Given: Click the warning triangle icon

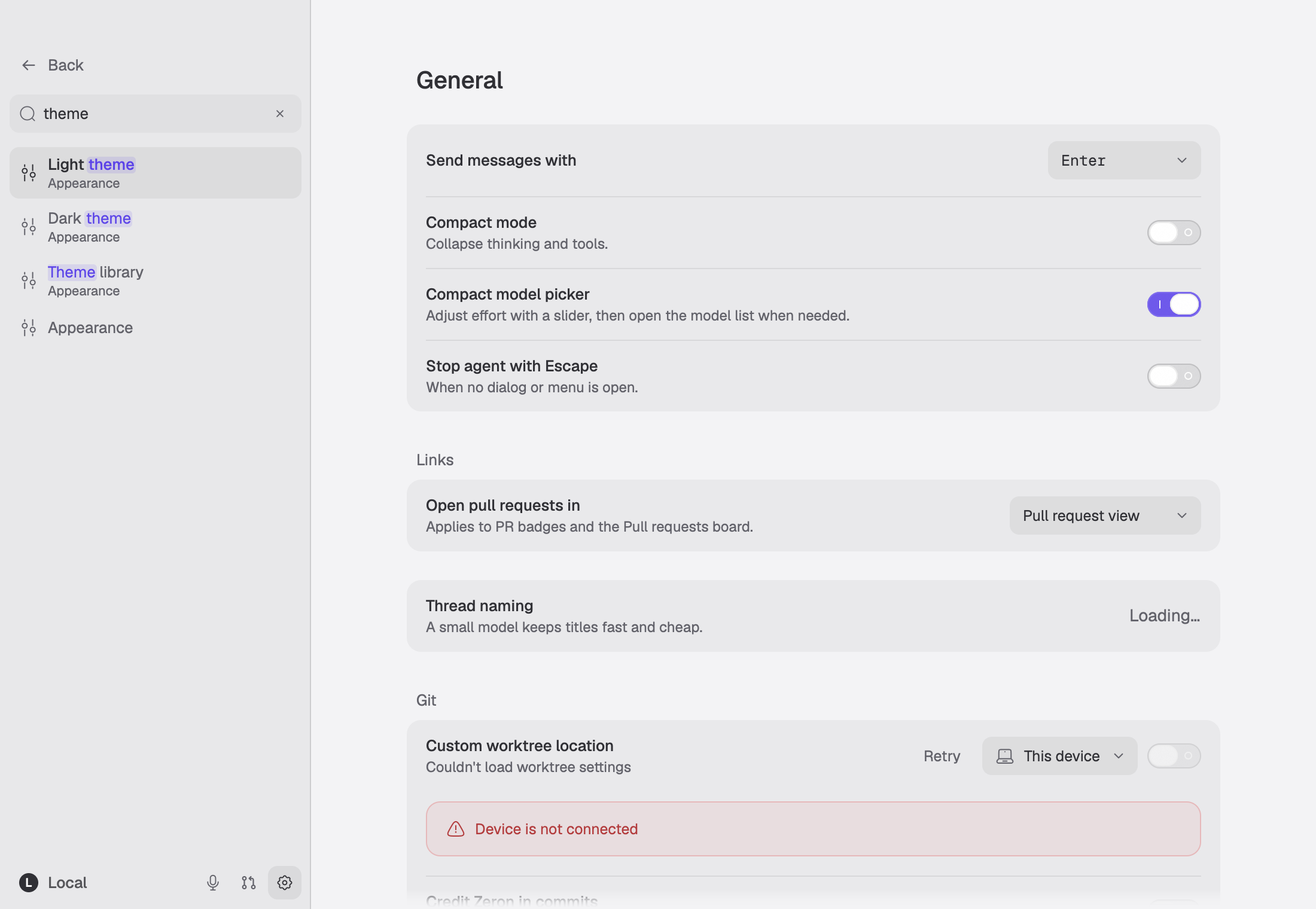Looking at the screenshot, I should coord(456,829).
